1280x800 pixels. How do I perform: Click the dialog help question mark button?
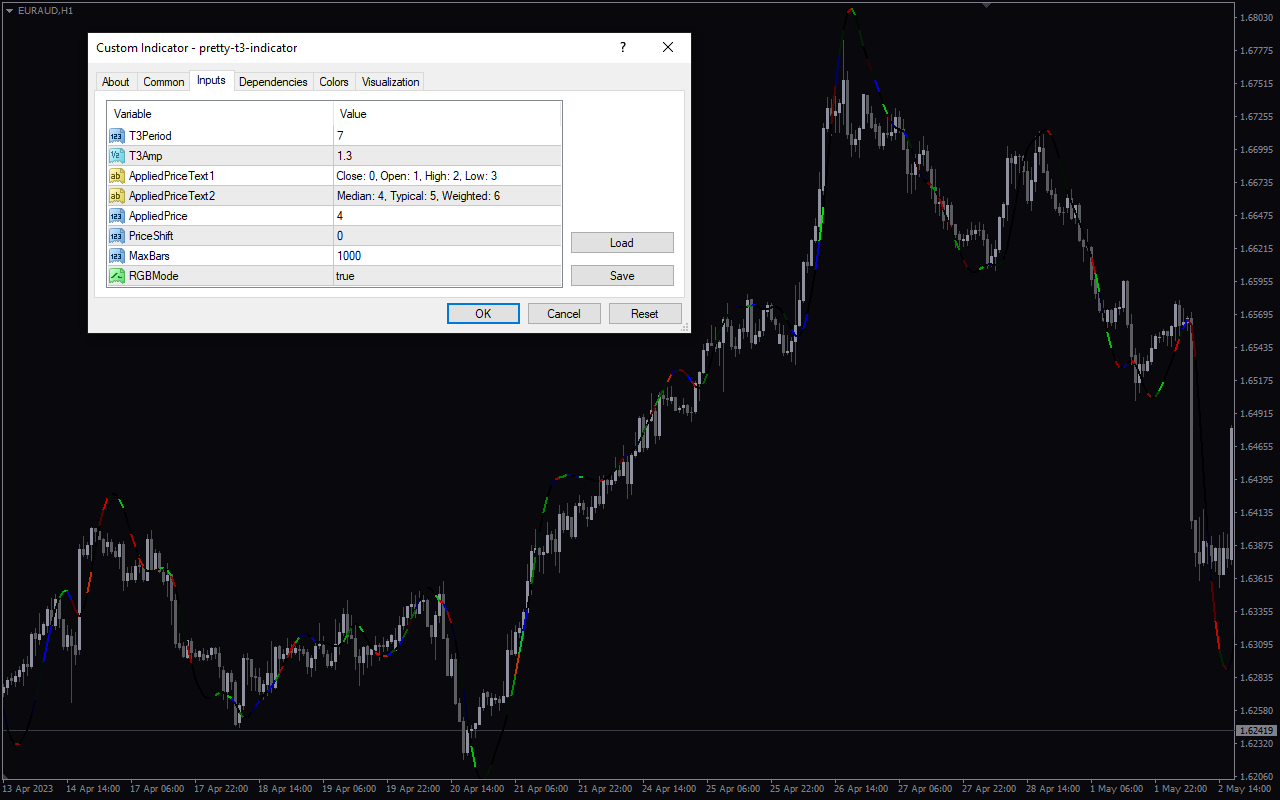pos(623,47)
